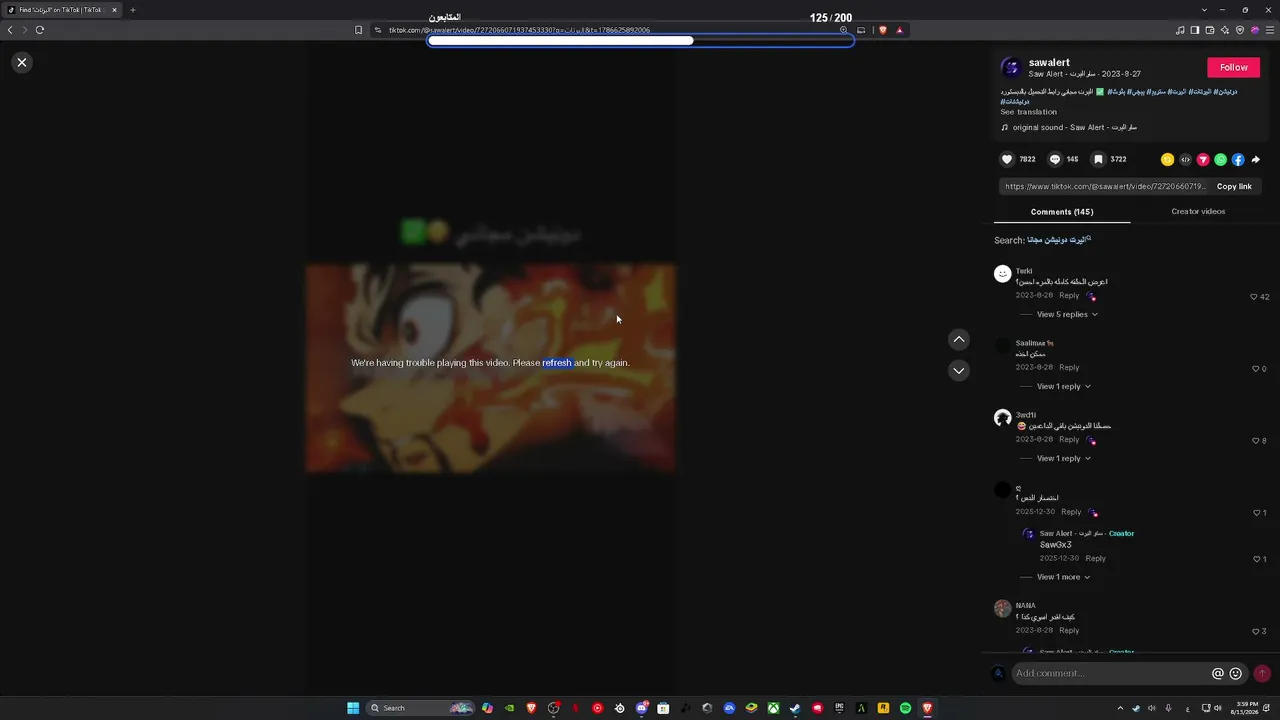Open Spotify from the taskbar
This screenshot has height=720, width=1280.
[905, 708]
